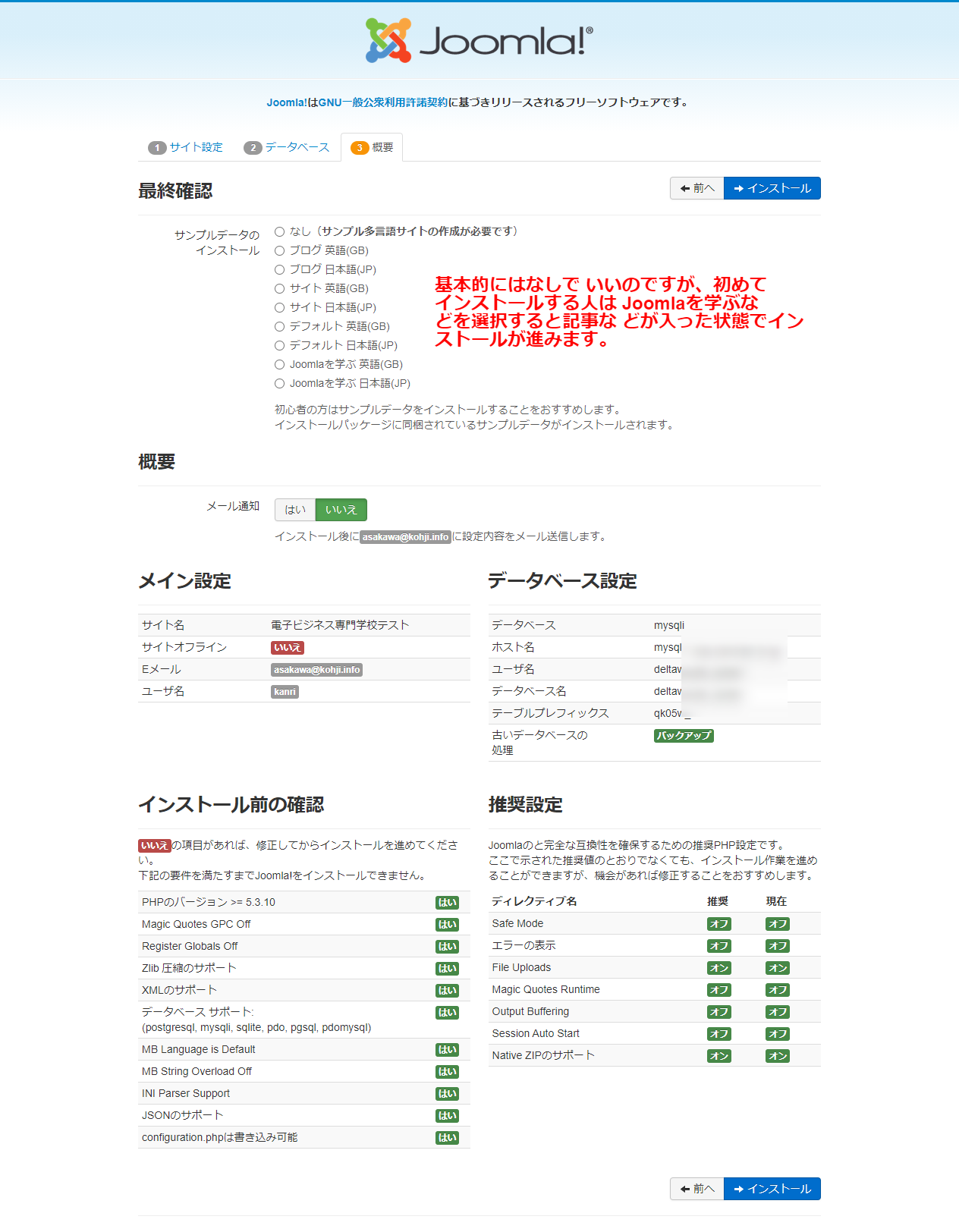
Task: Click the top インストール install button
Action: pyautogui.click(x=772, y=188)
